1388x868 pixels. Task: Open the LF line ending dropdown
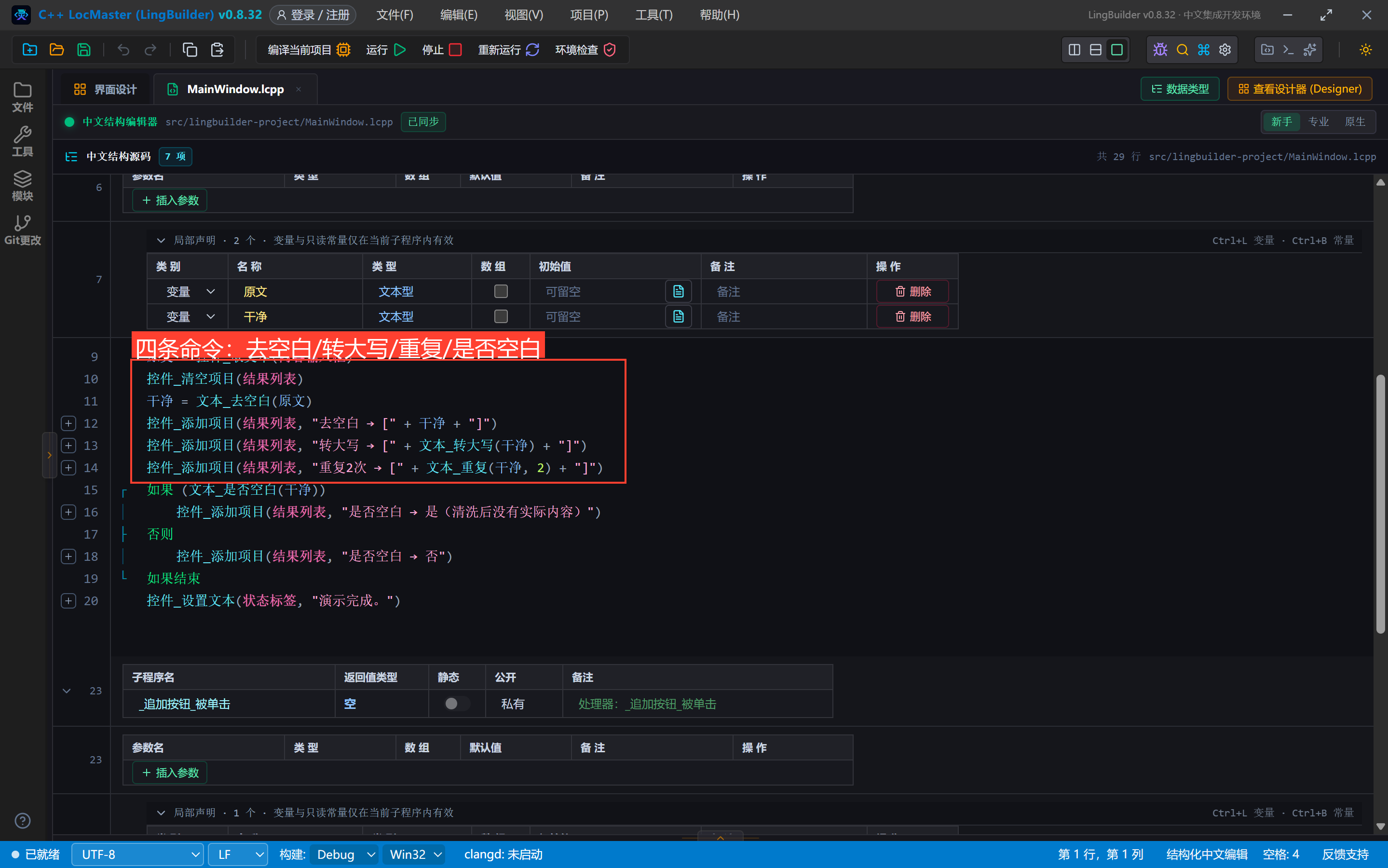(238, 854)
